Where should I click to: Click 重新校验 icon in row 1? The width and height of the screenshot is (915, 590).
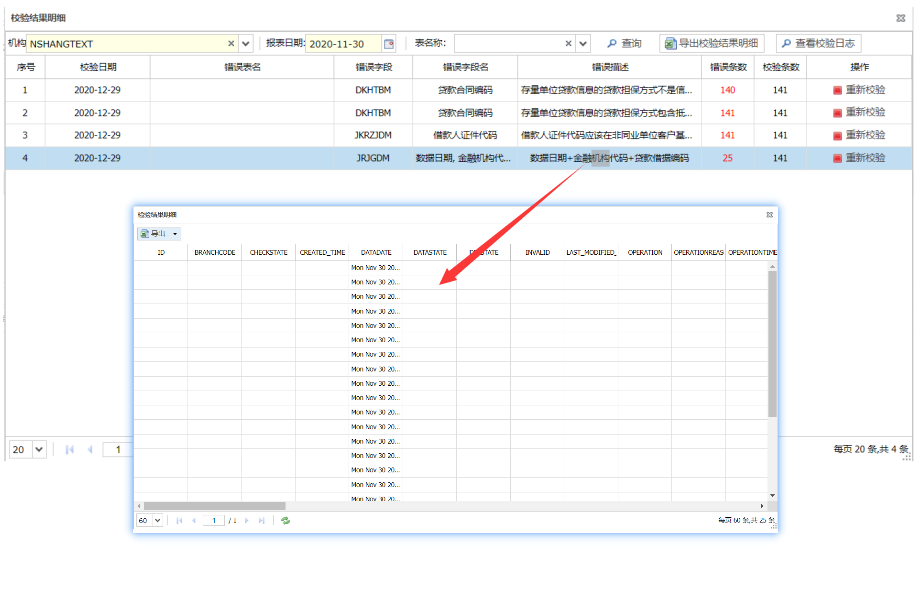tap(837, 90)
